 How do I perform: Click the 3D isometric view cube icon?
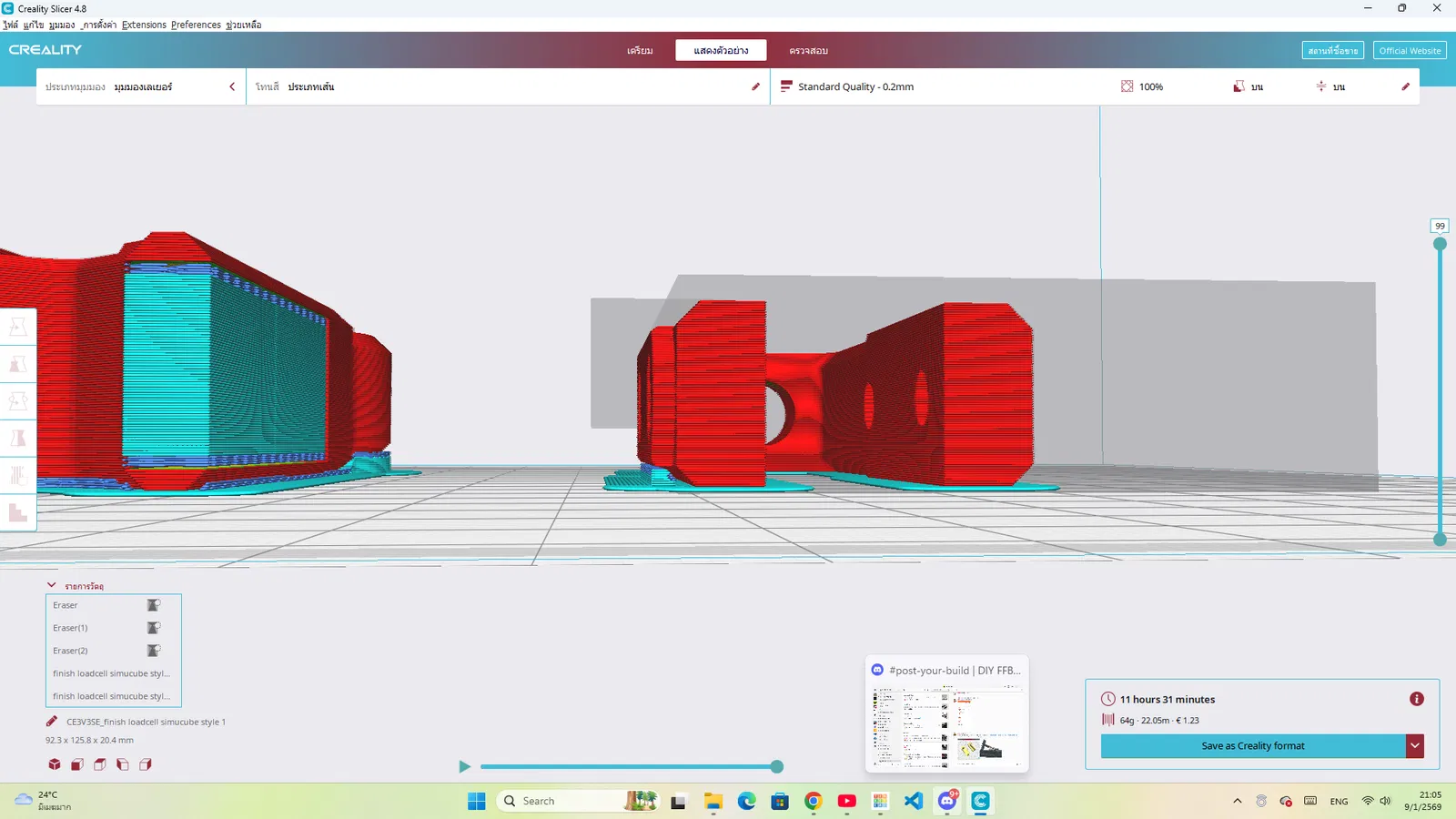pos(55,764)
